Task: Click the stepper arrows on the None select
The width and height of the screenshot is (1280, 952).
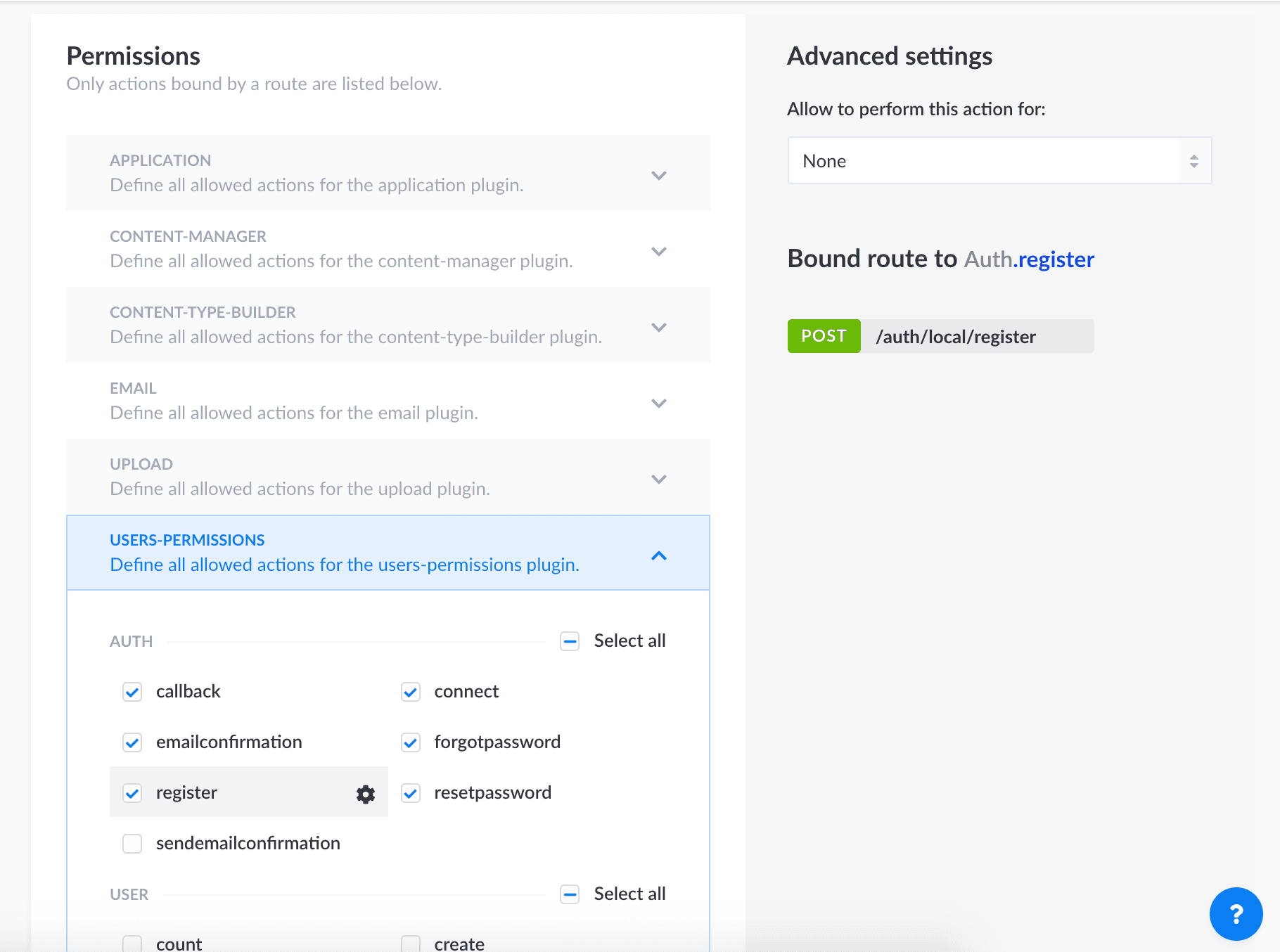Action: point(1194,161)
